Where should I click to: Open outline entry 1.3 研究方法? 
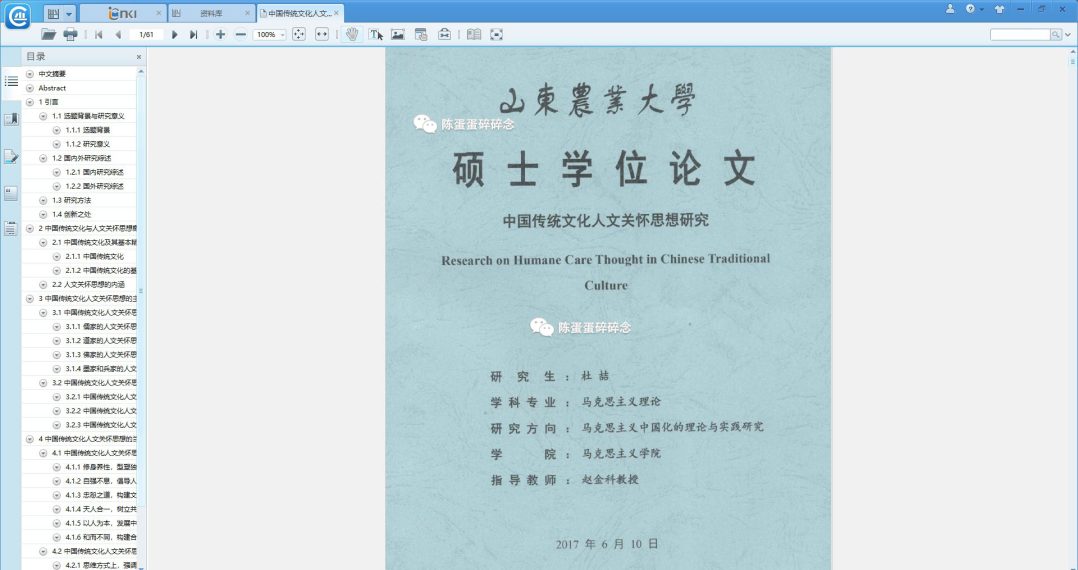72,200
